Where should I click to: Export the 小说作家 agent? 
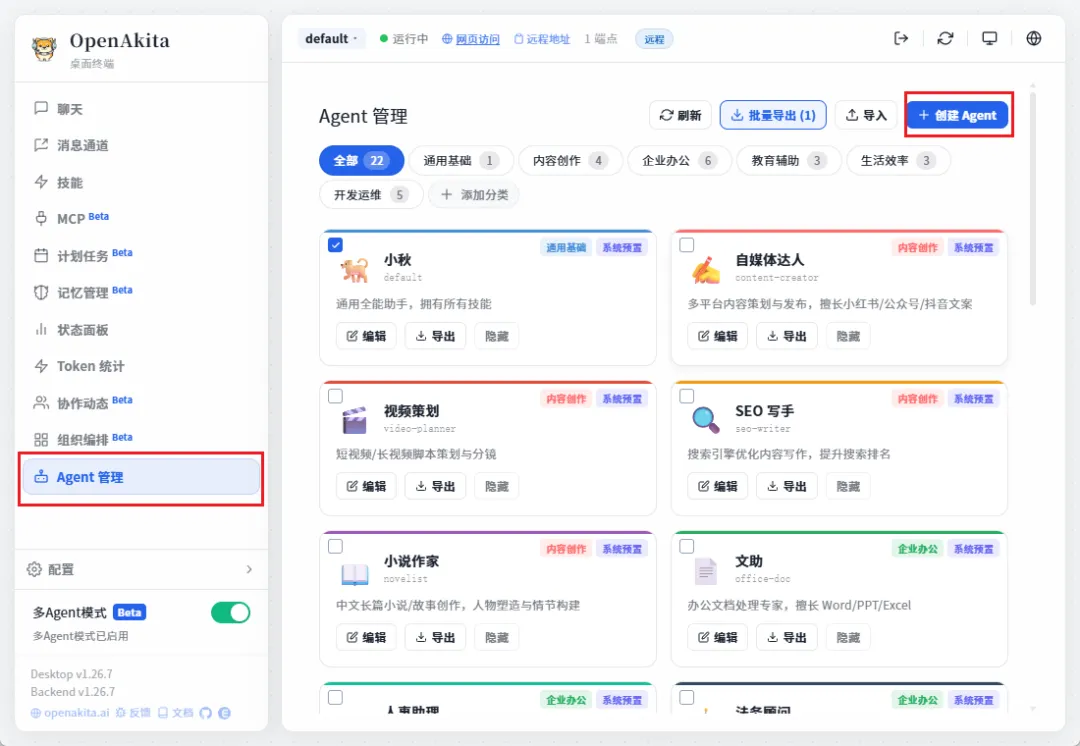coord(435,638)
